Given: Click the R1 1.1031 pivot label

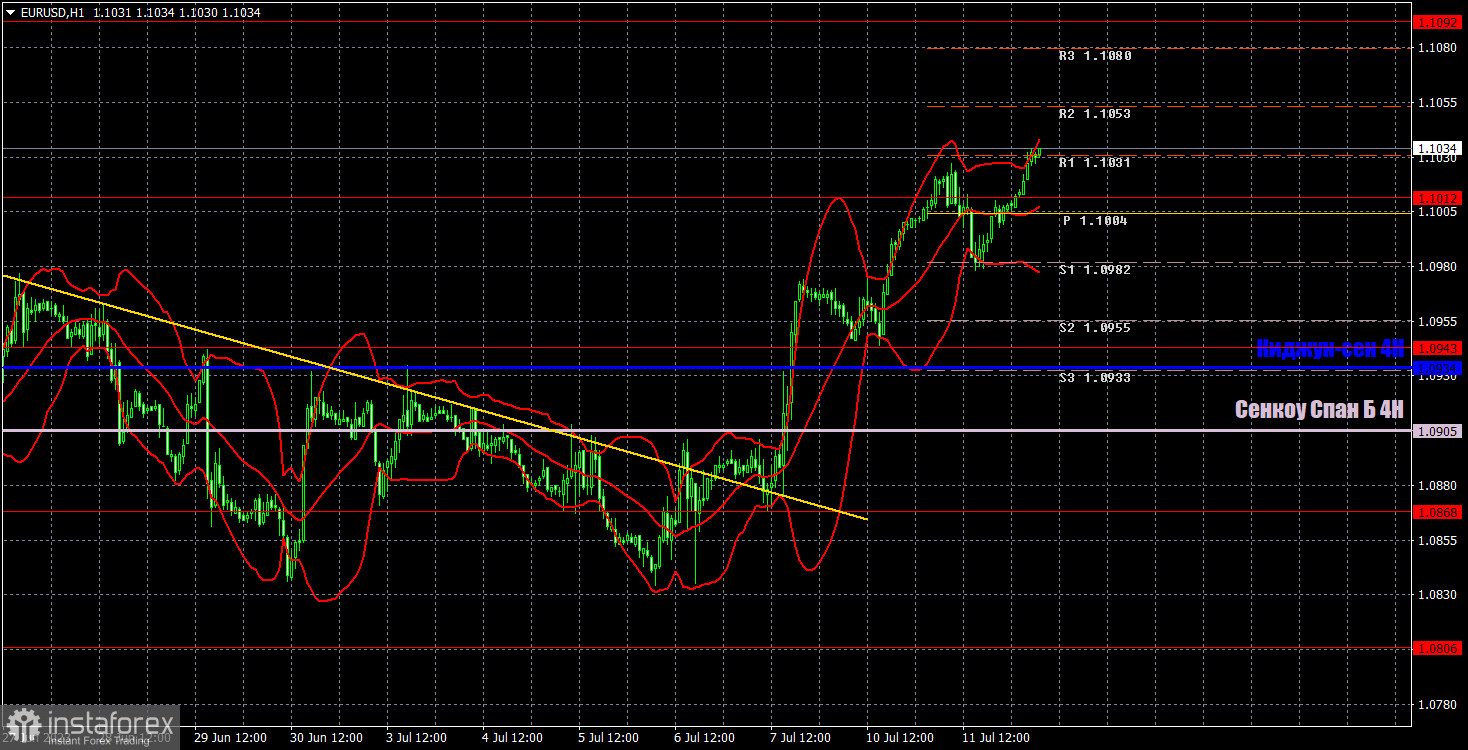Looking at the screenshot, I should (x=1095, y=162).
